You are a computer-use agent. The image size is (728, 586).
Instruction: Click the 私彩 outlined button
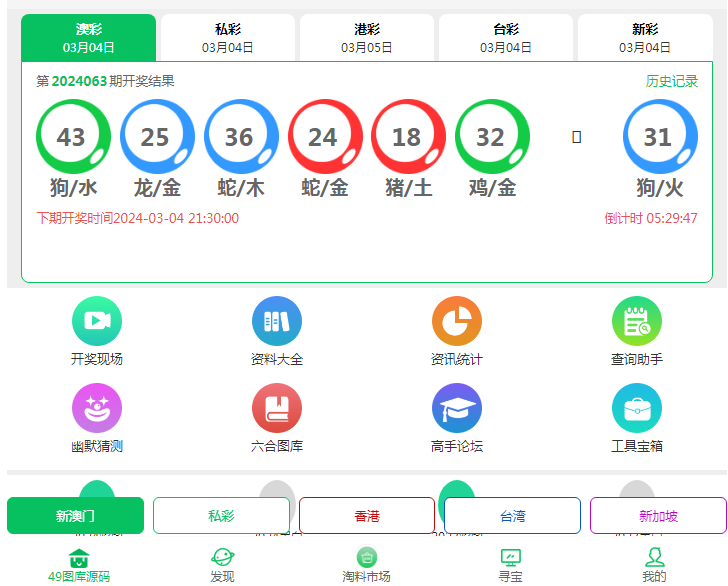tap(221, 515)
